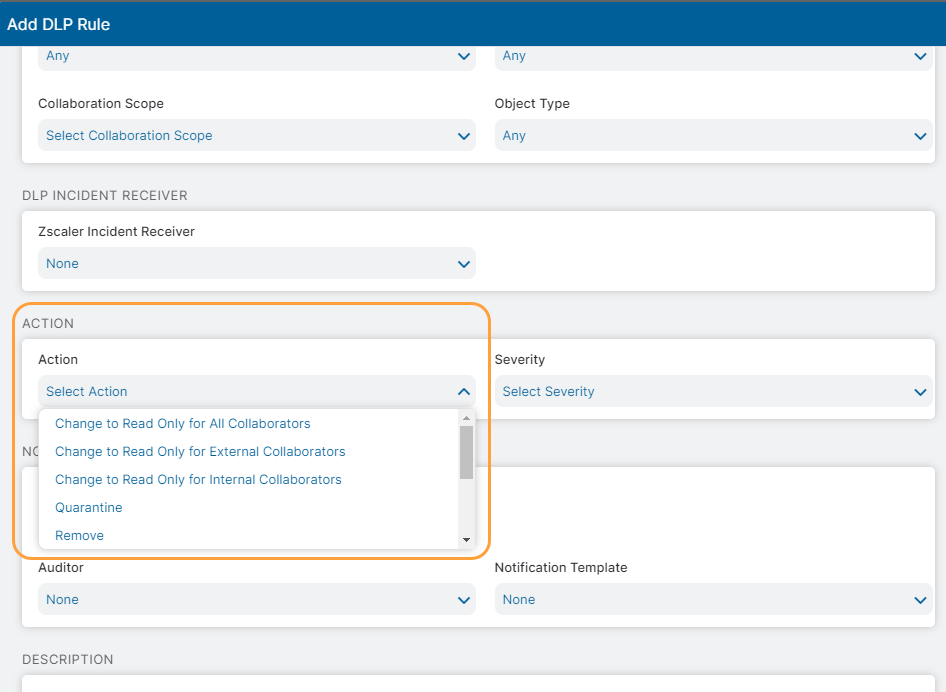
Task: Click the Severity field chevron icon
Action: pyautogui.click(x=920, y=392)
